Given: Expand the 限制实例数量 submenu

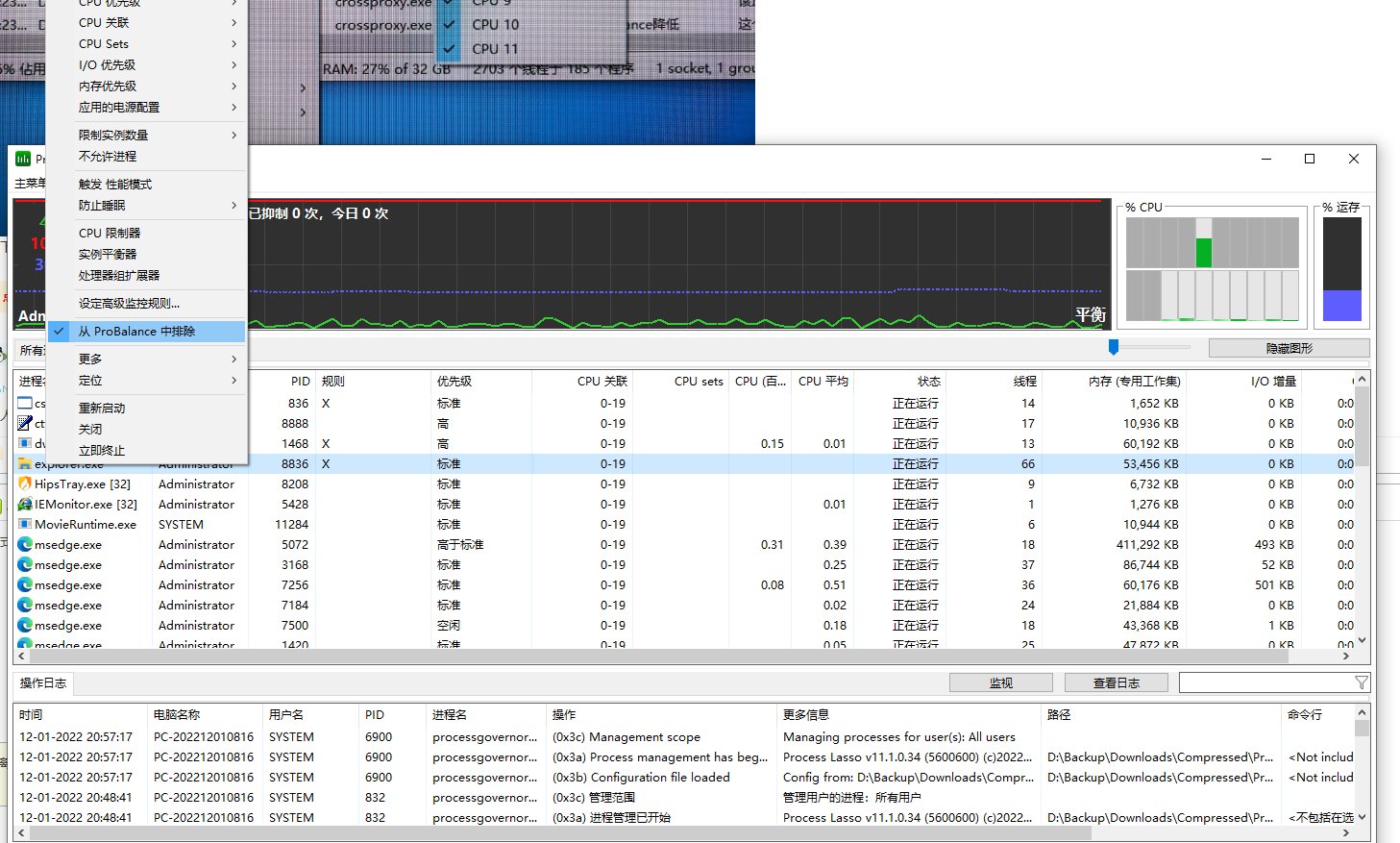Looking at the screenshot, I should [147, 135].
